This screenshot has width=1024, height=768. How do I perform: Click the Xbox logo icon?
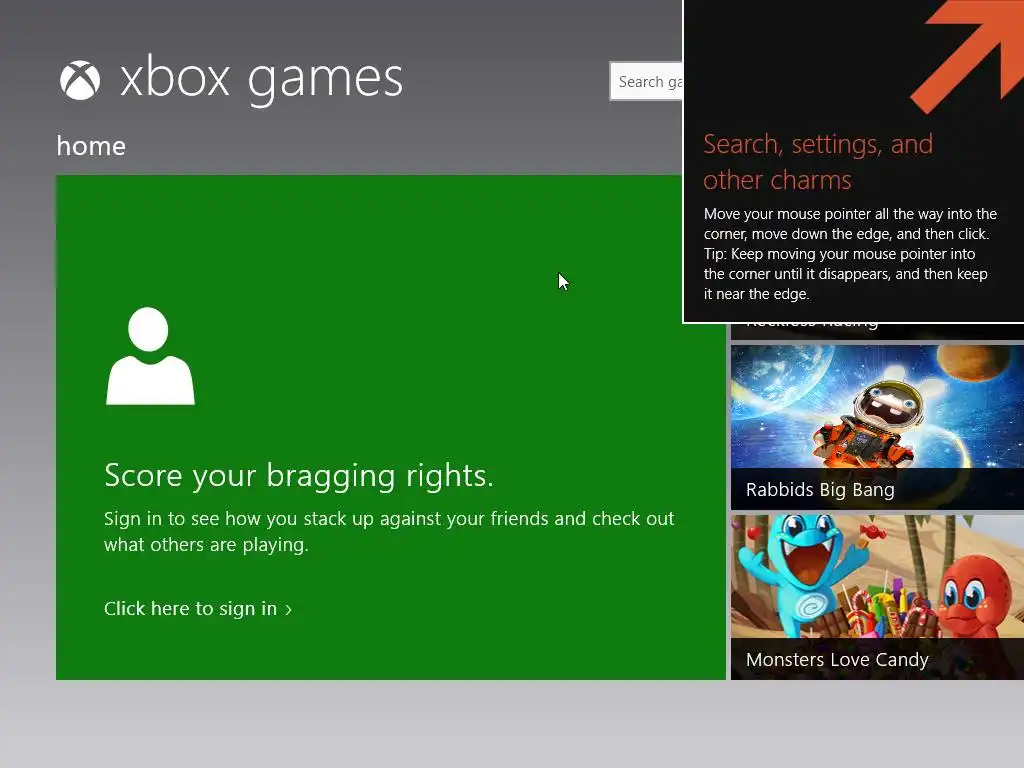point(80,80)
